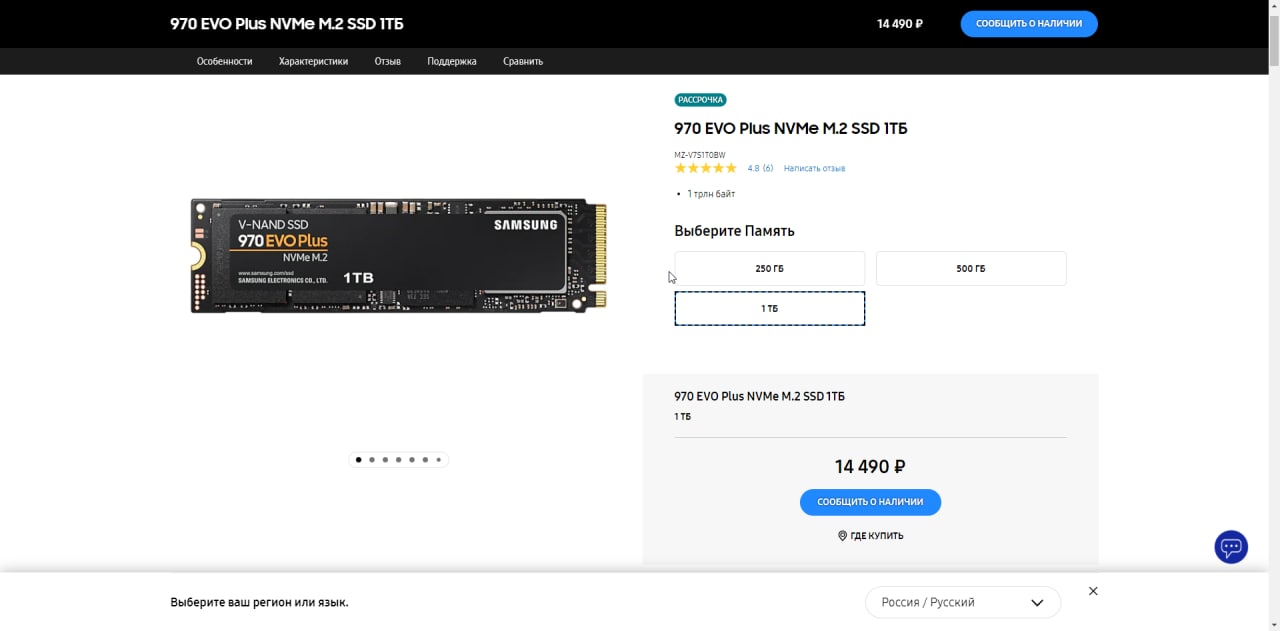The height and width of the screenshot is (631, 1280).
Task: Open the Сравнить tab
Action: pyautogui.click(x=523, y=61)
